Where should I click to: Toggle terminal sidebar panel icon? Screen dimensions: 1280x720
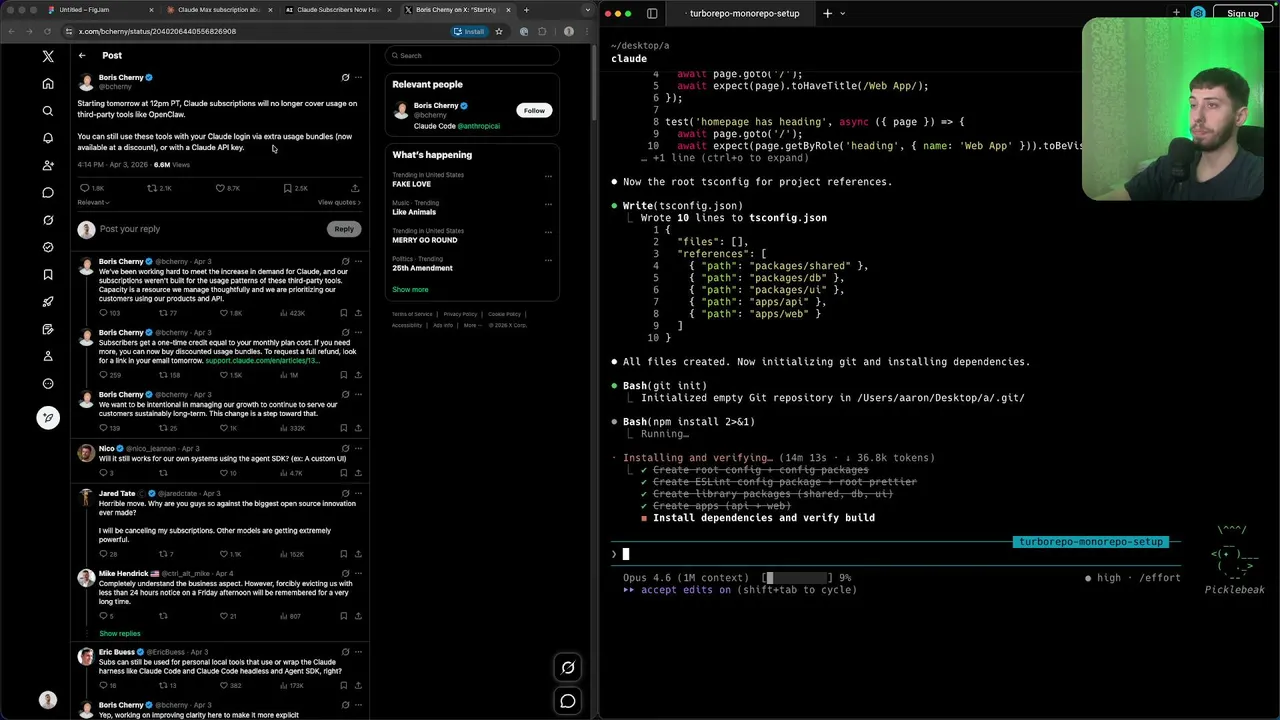point(652,13)
